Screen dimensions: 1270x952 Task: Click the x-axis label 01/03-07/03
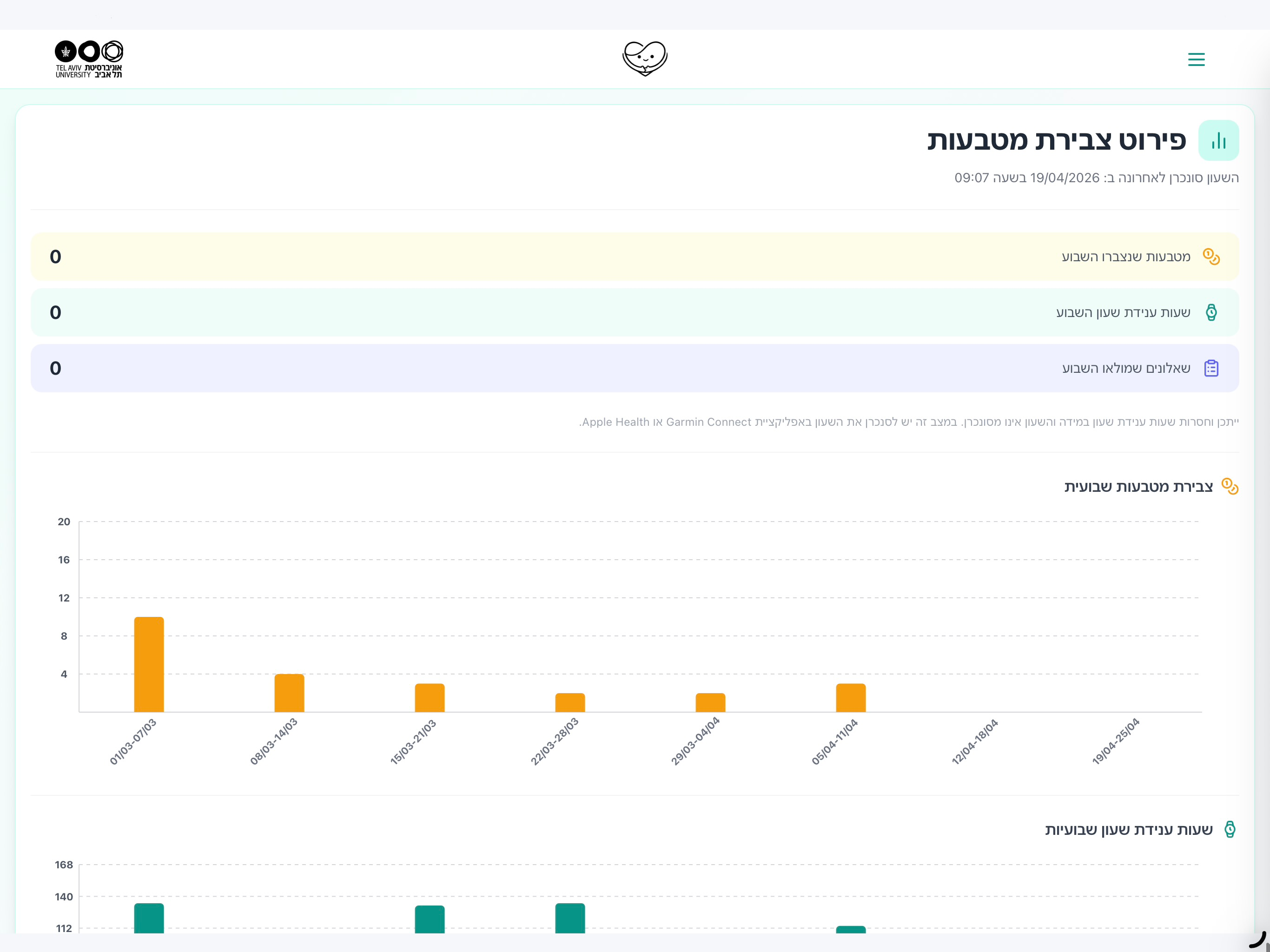coord(132,741)
